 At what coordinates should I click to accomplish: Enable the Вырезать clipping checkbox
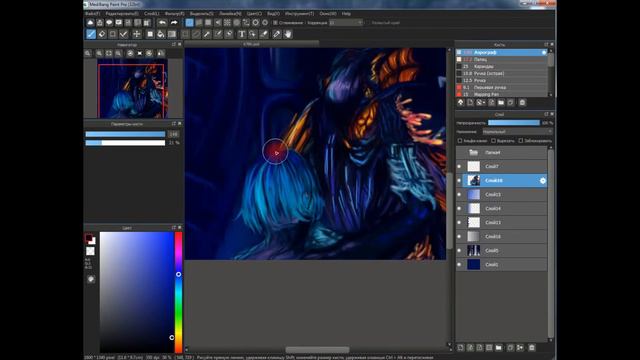[493, 141]
